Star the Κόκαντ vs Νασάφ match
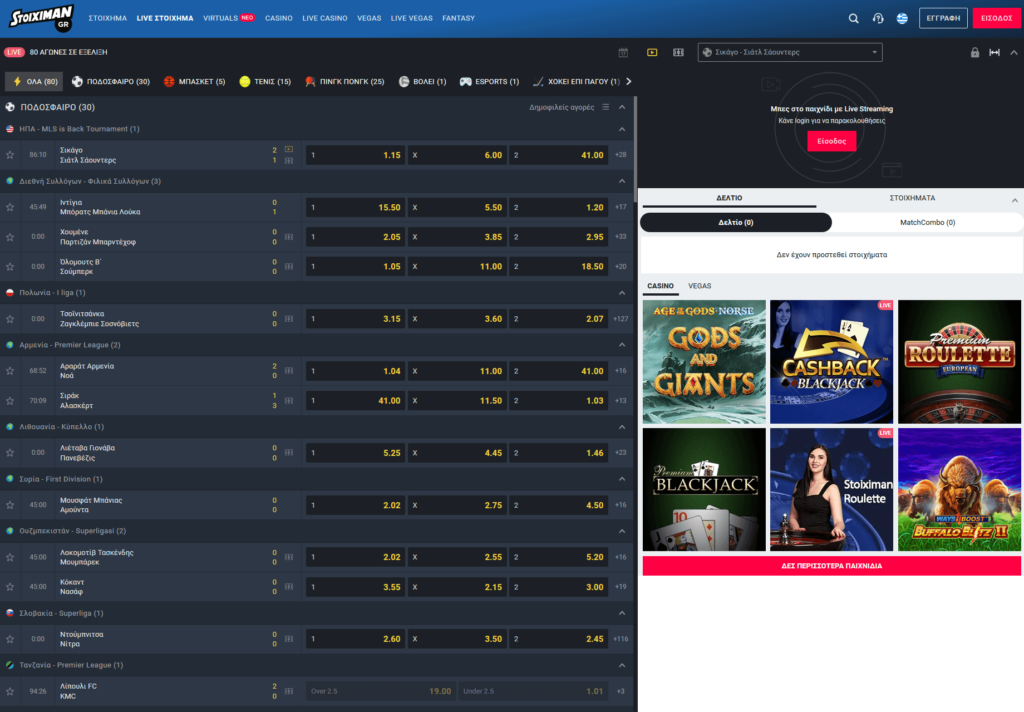Screen dimensions: 1024x712 tap(10, 587)
